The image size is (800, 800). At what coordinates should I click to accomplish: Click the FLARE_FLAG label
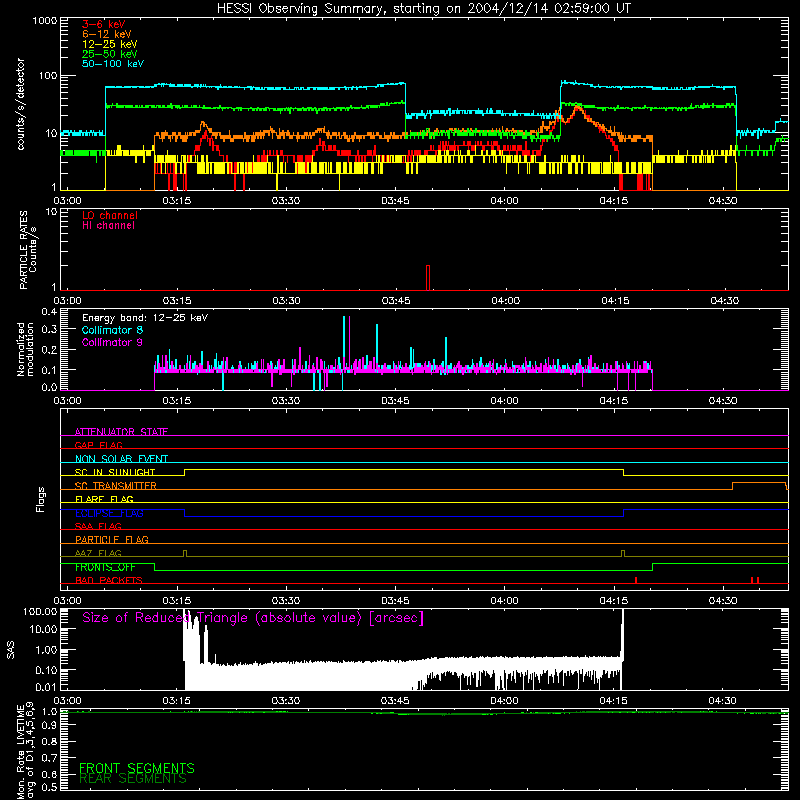tap(104, 499)
